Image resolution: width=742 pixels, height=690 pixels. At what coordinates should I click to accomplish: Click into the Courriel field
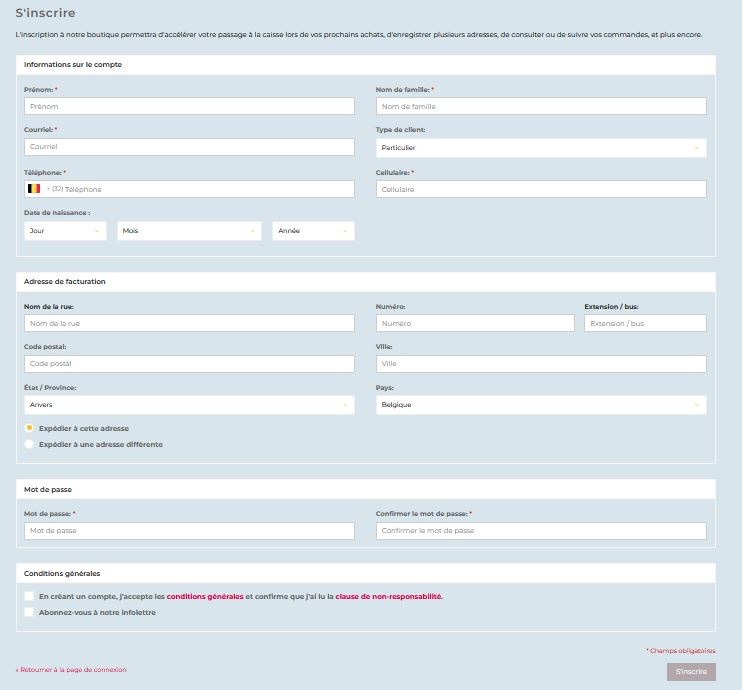pyautogui.click(x=189, y=147)
